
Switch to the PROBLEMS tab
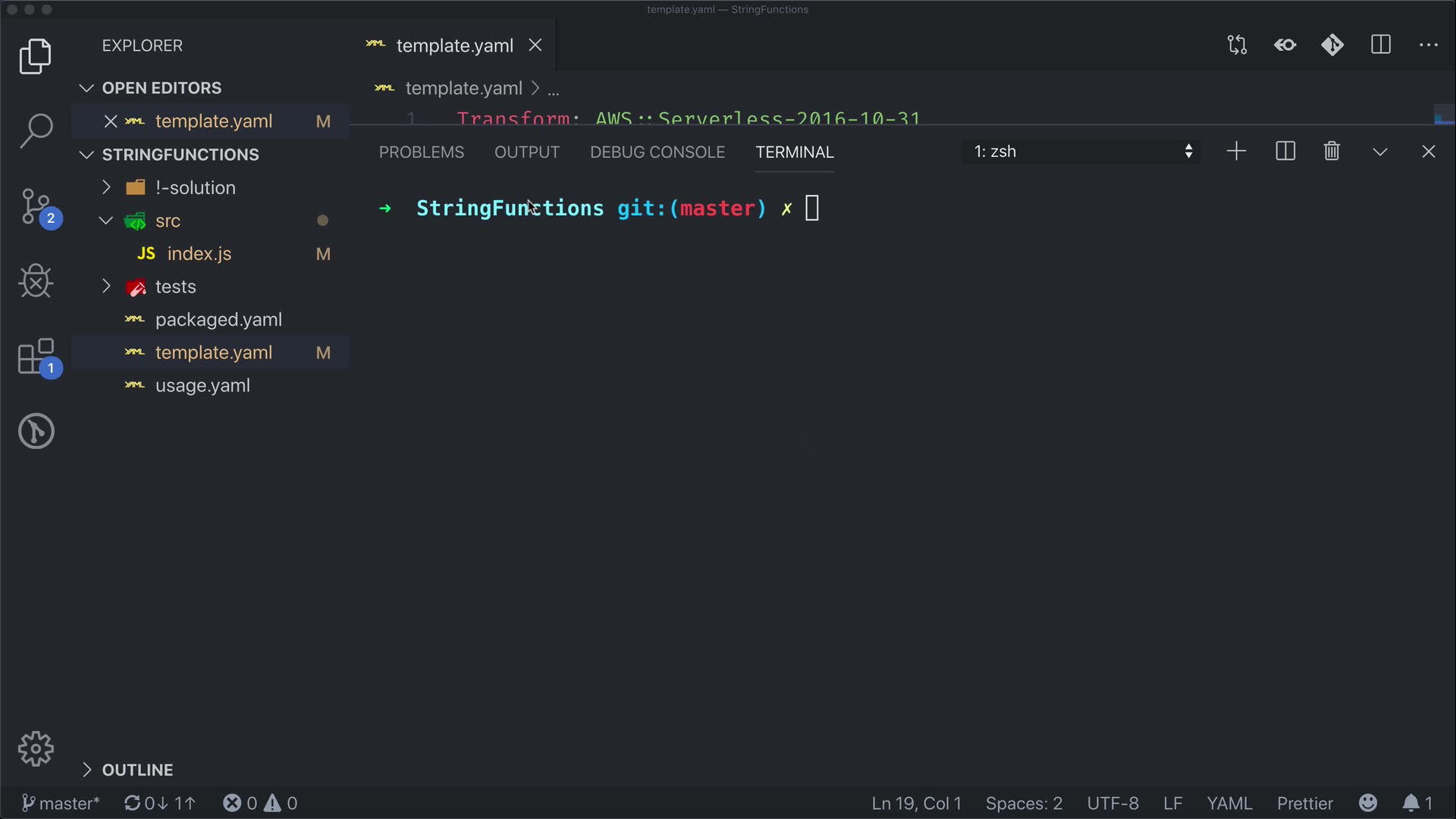click(x=422, y=152)
